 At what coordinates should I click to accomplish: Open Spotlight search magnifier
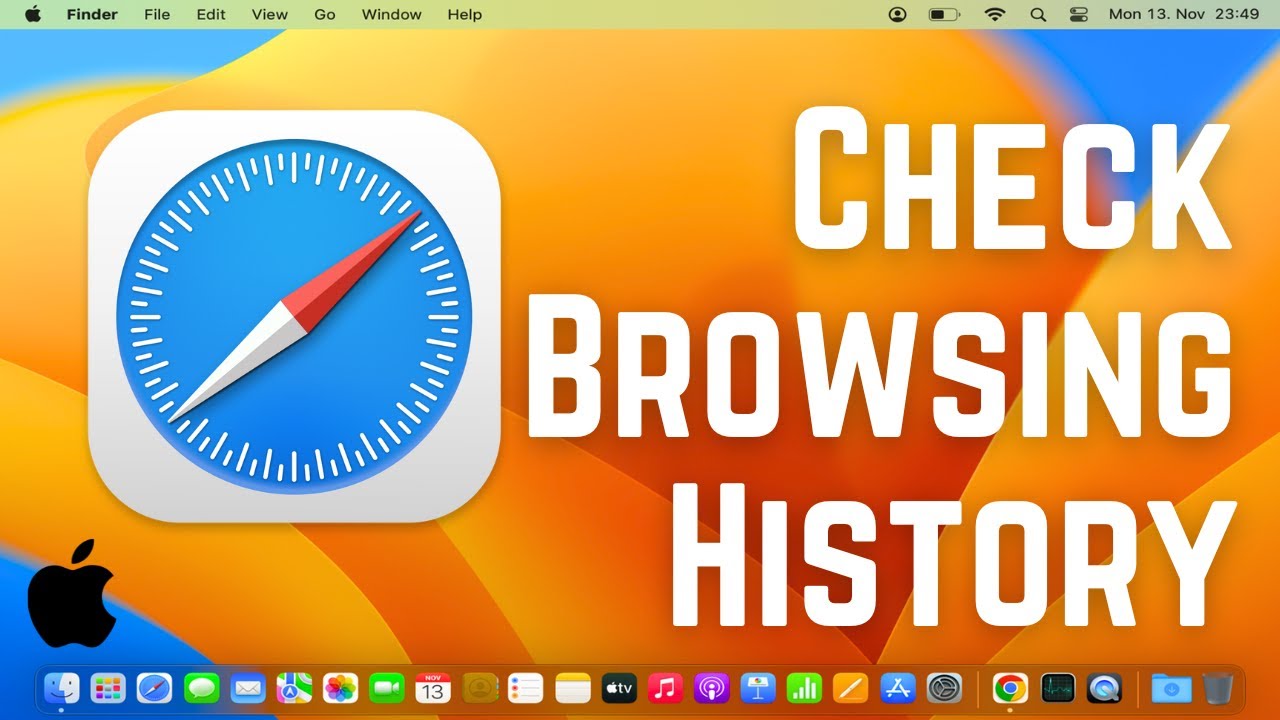click(x=1038, y=14)
